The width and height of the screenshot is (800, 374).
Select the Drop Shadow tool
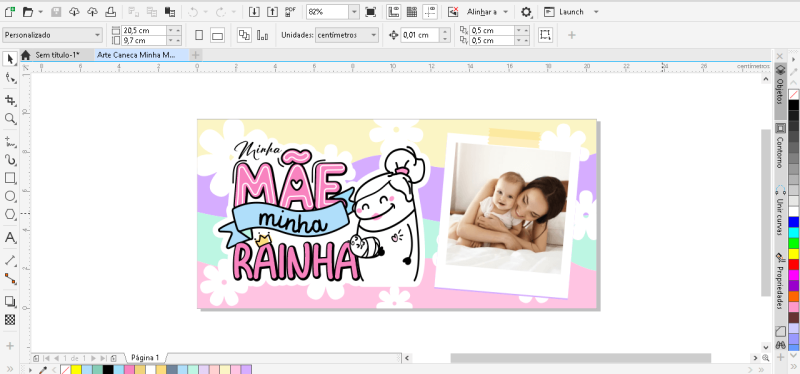click(x=10, y=301)
